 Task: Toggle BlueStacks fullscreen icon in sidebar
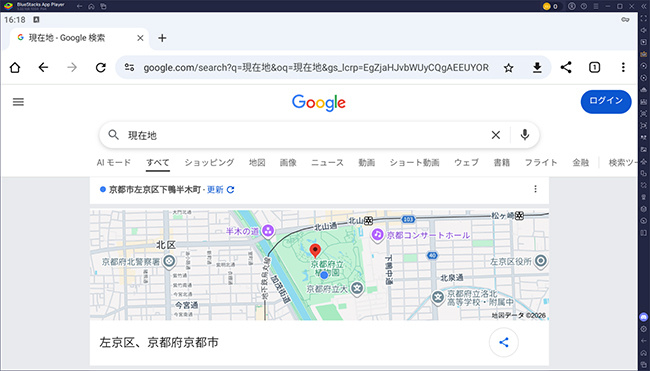click(x=643, y=18)
